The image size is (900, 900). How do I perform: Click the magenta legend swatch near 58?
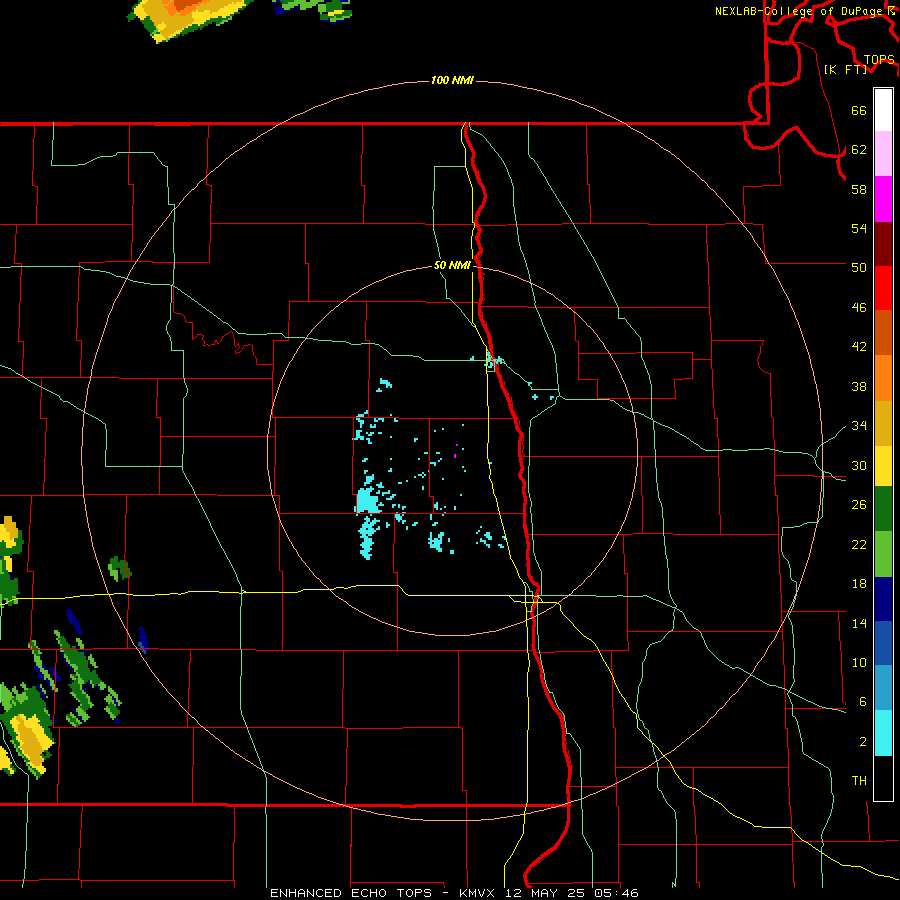pos(883,199)
